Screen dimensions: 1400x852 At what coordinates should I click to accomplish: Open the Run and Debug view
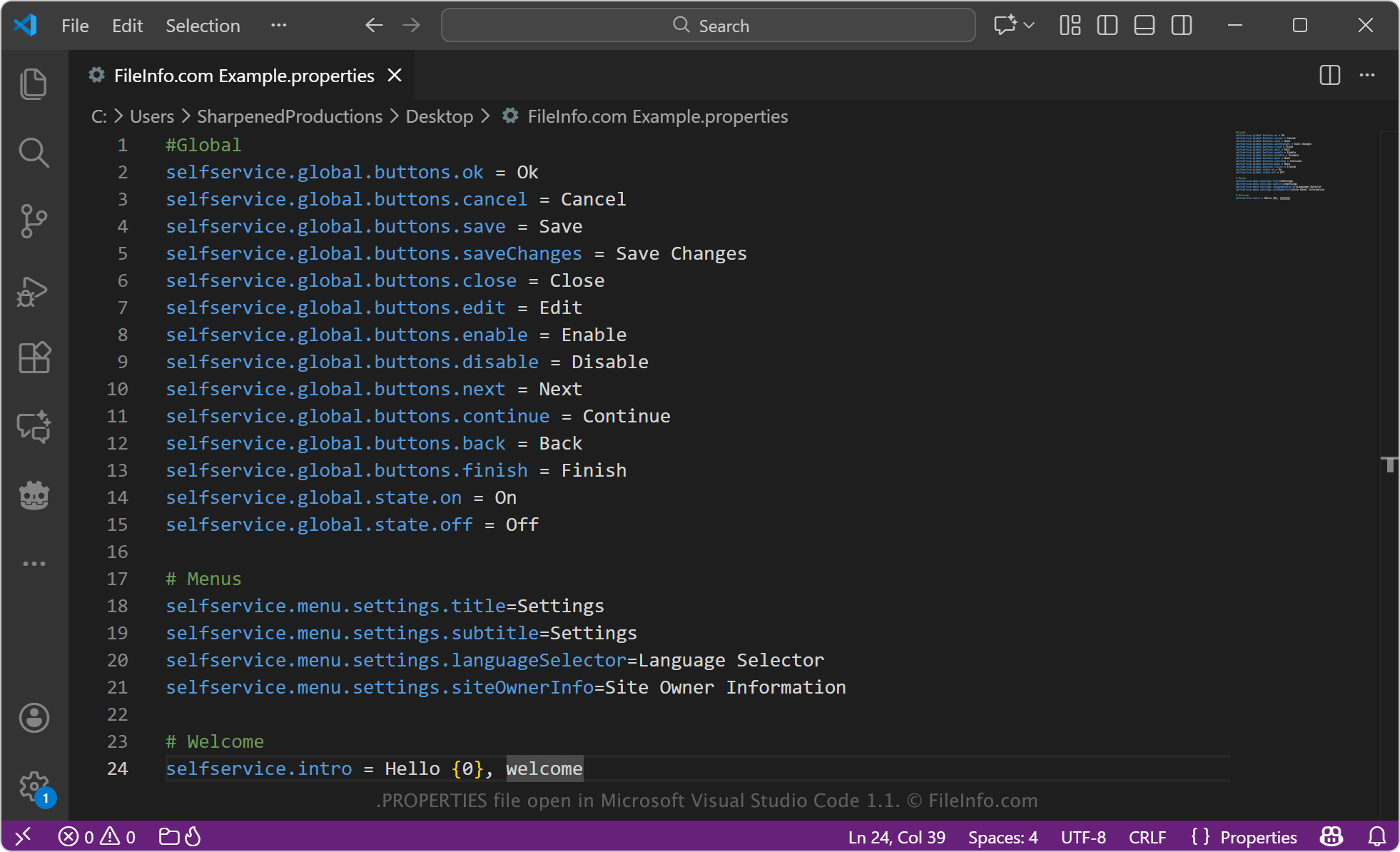tap(34, 291)
